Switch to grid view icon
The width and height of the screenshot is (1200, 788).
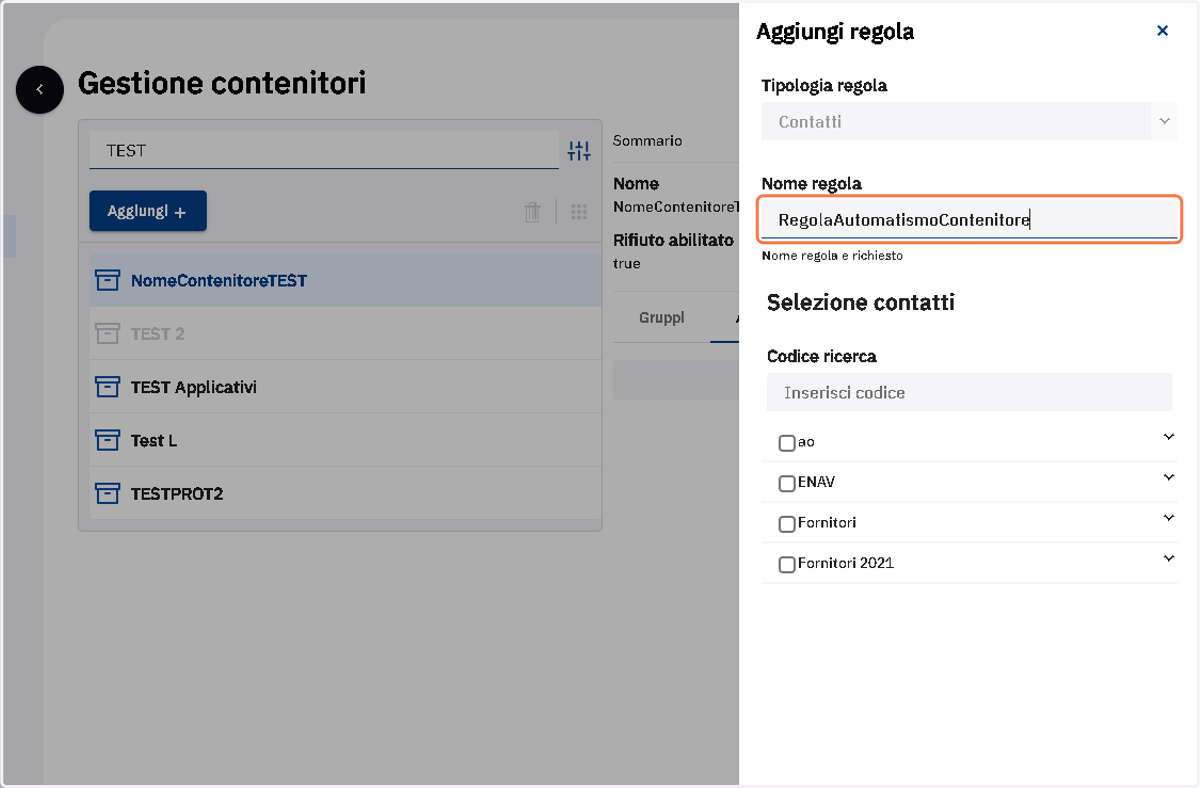pyautogui.click(x=579, y=212)
